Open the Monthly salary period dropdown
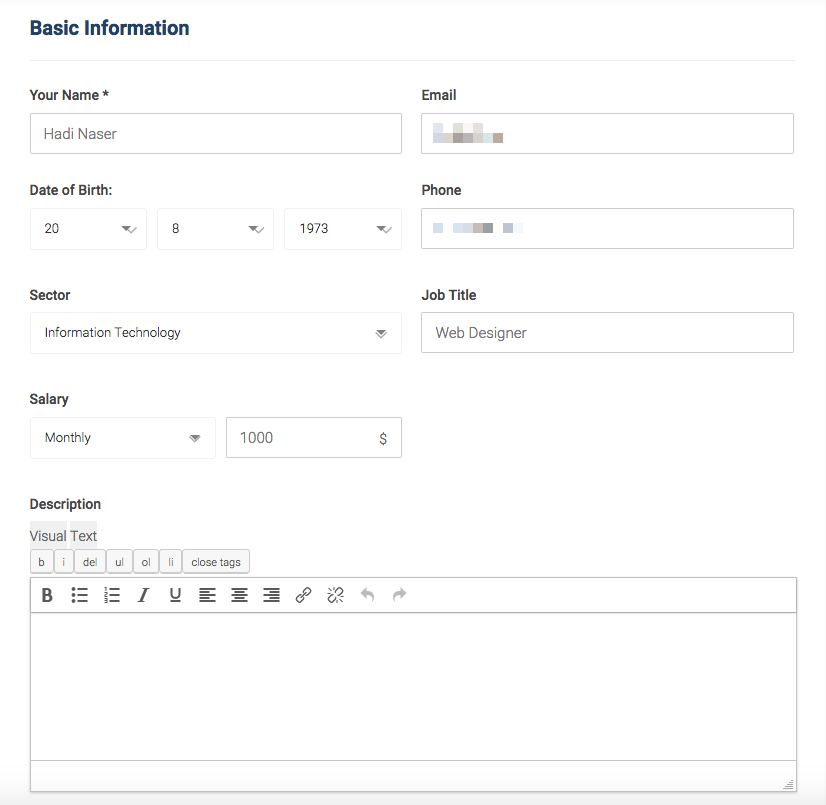 click(122, 438)
